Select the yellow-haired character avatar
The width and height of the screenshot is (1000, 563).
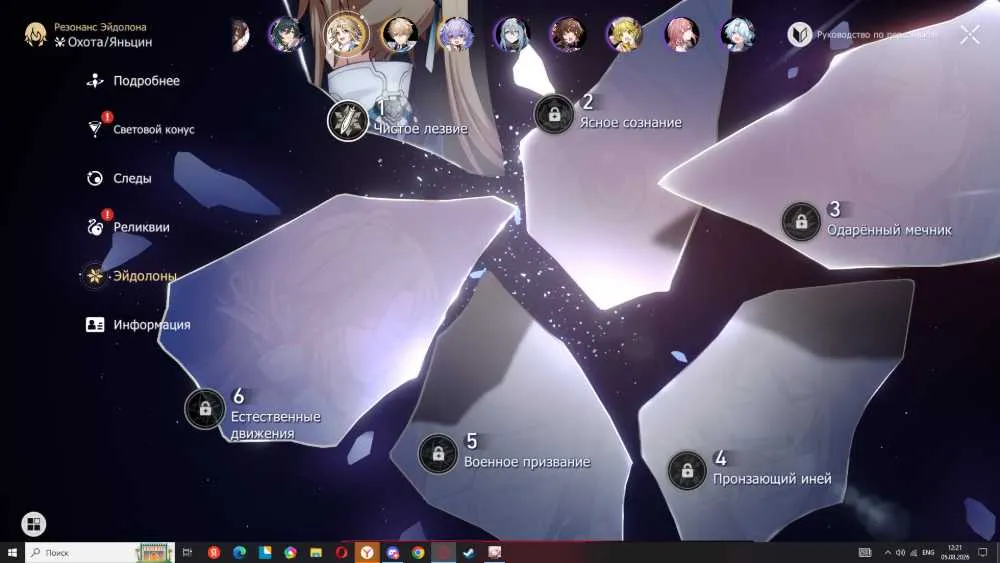pyautogui.click(x=624, y=34)
